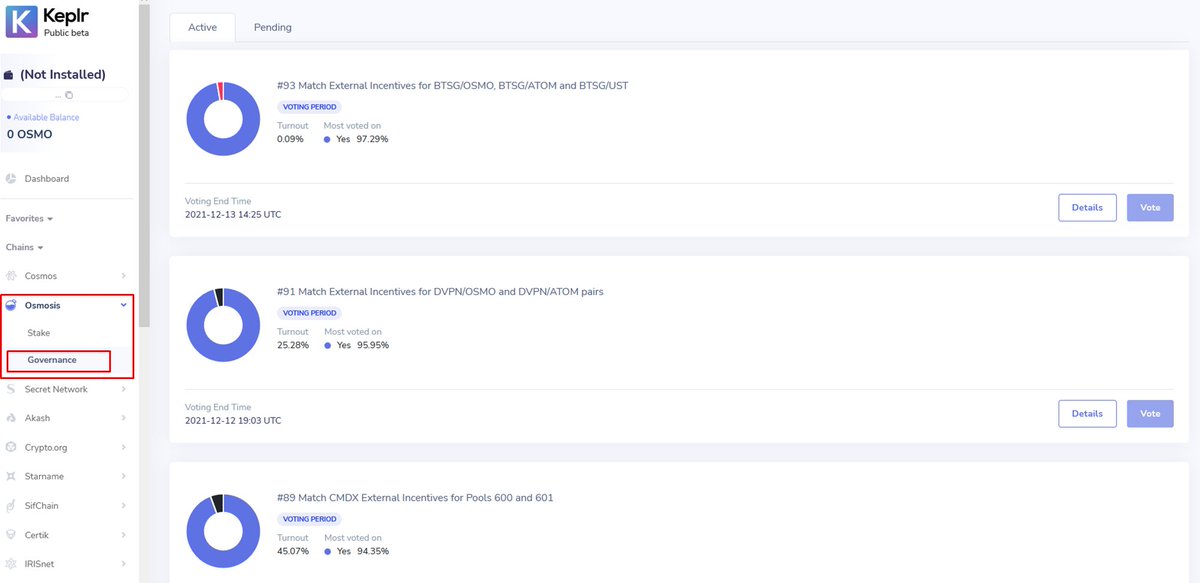Expand the Crypto.org chevron
The image size is (1200, 583).
[123, 447]
